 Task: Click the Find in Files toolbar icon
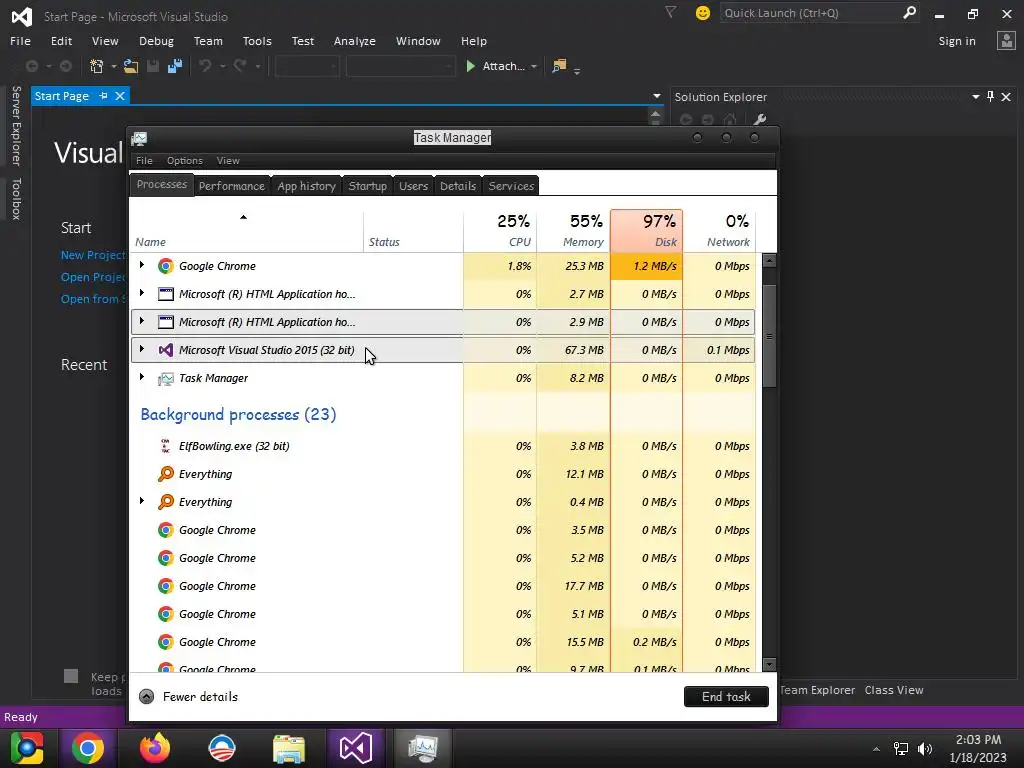(559, 66)
